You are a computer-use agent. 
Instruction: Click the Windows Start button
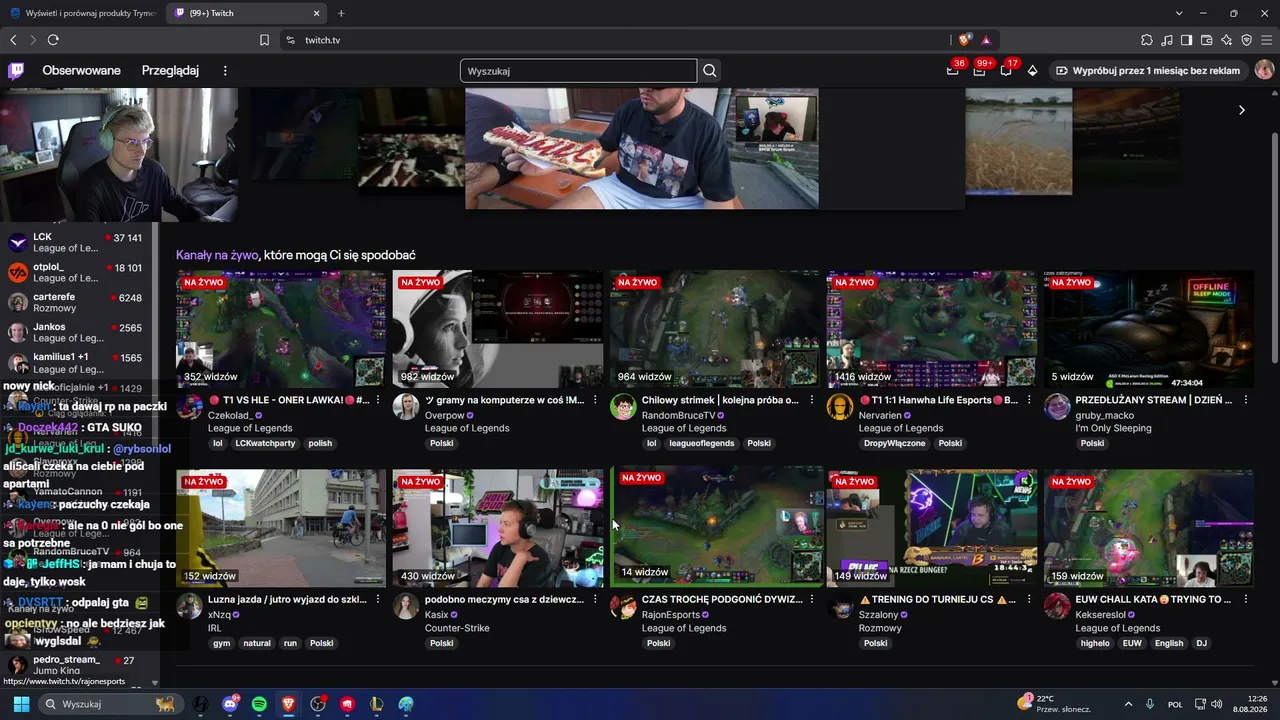(21, 704)
